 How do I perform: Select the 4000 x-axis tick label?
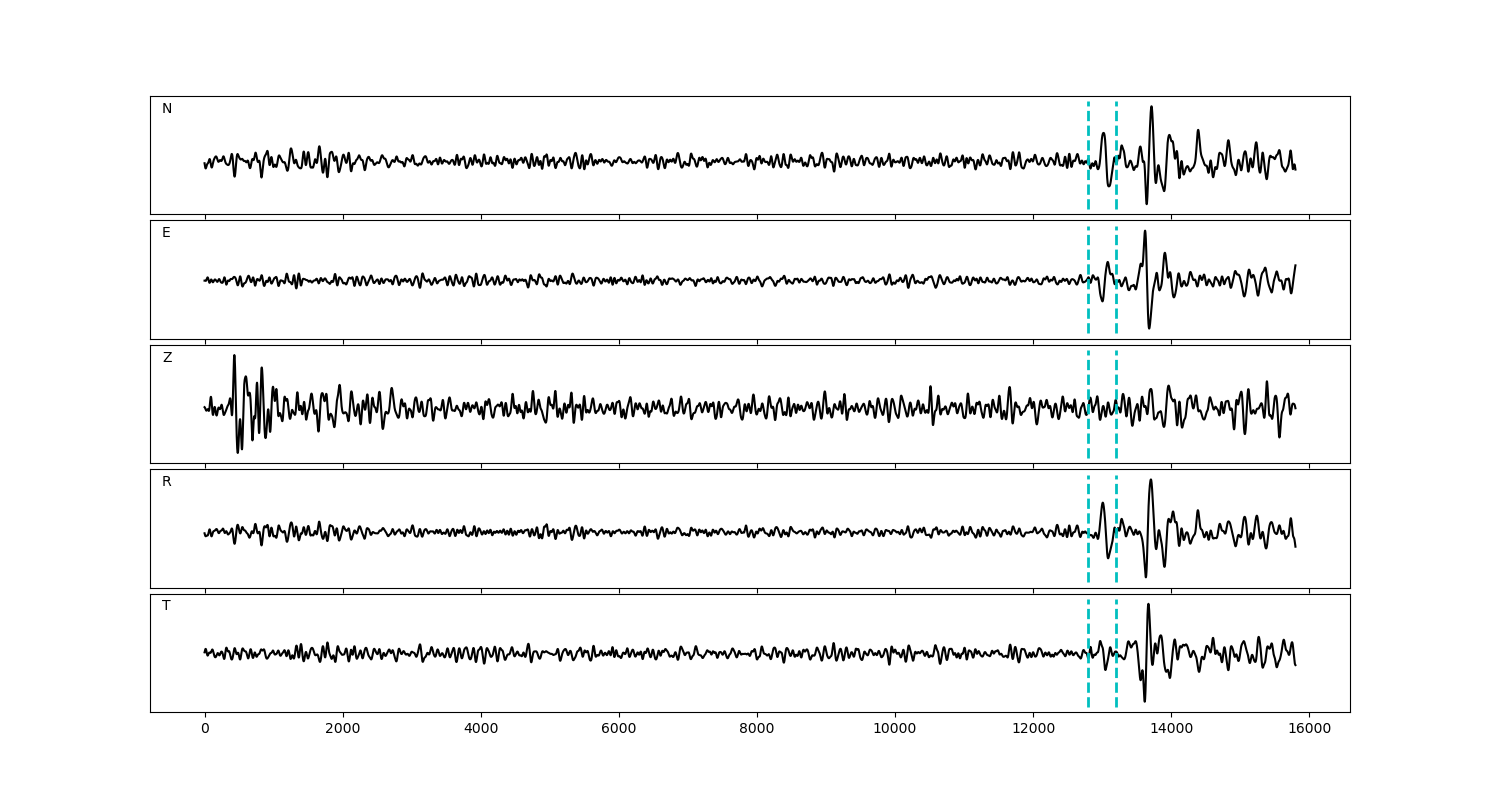[x=481, y=729]
